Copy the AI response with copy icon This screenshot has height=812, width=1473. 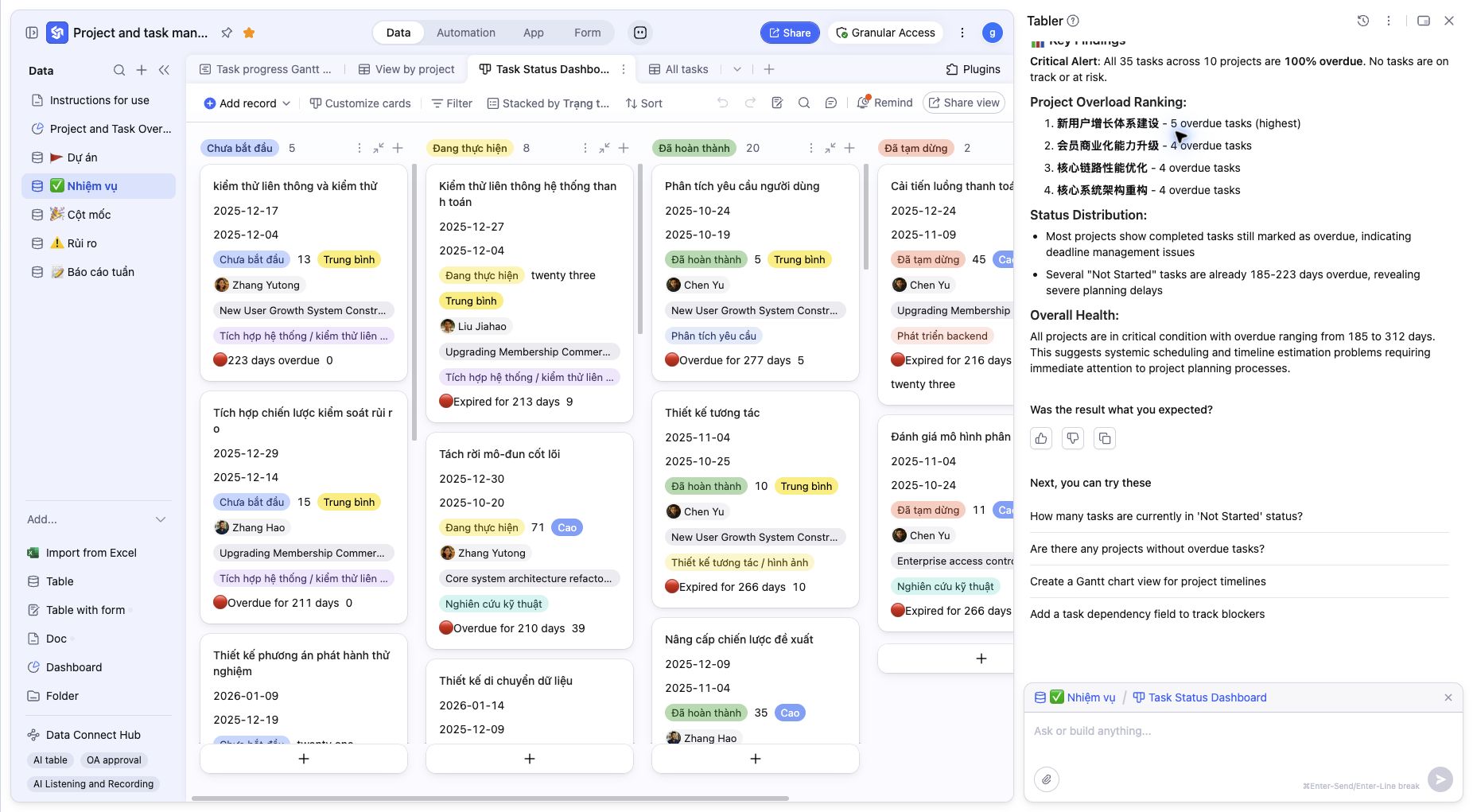tap(1104, 438)
